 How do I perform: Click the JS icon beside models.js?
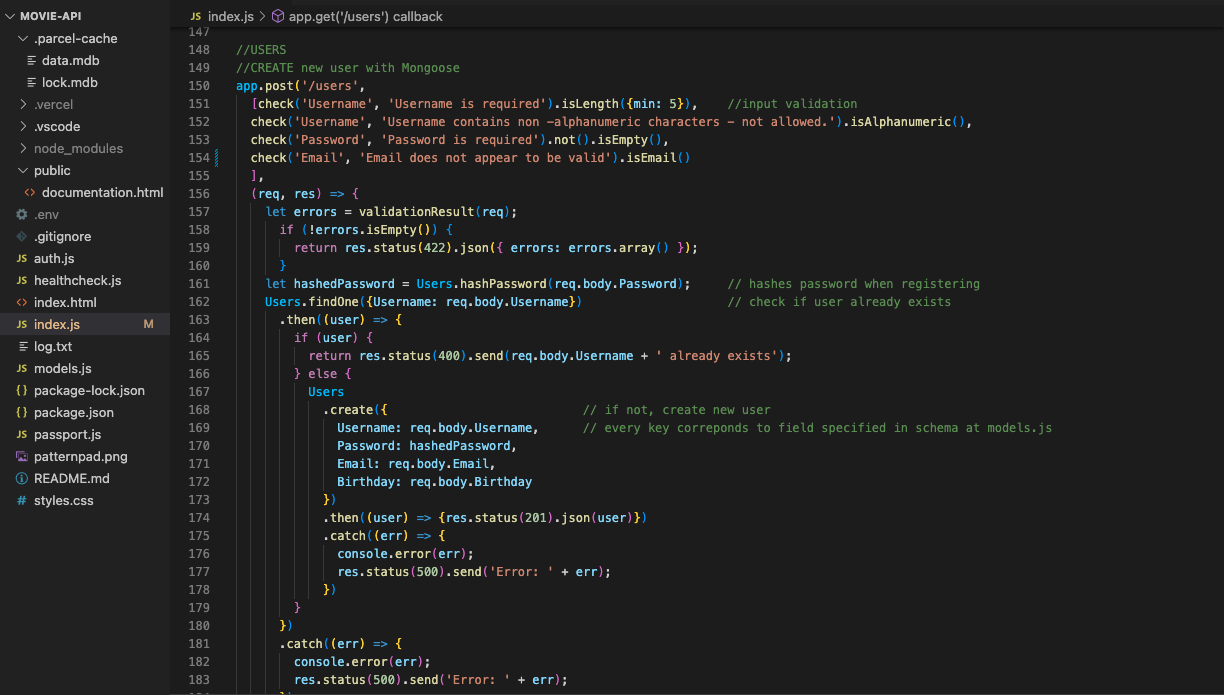click(x=22, y=369)
